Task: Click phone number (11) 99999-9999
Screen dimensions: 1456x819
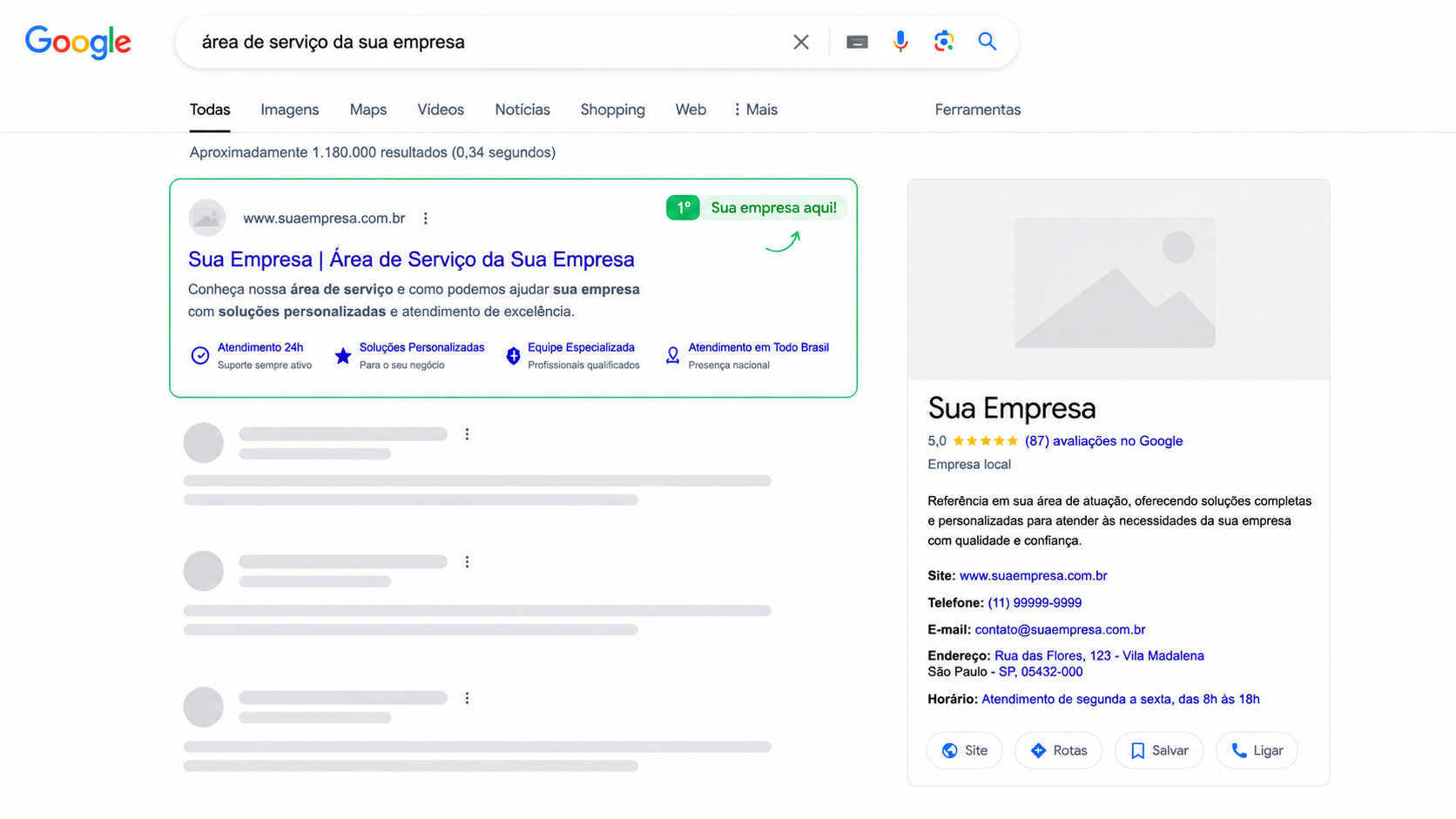Action: click(x=1035, y=602)
